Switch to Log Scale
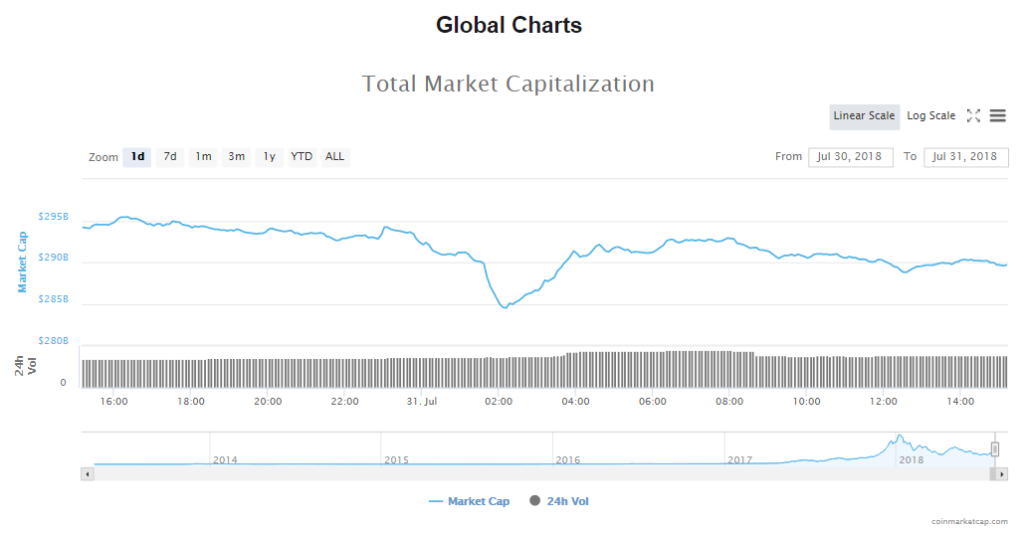This screenshot has height=533, width=1024. 931,116
